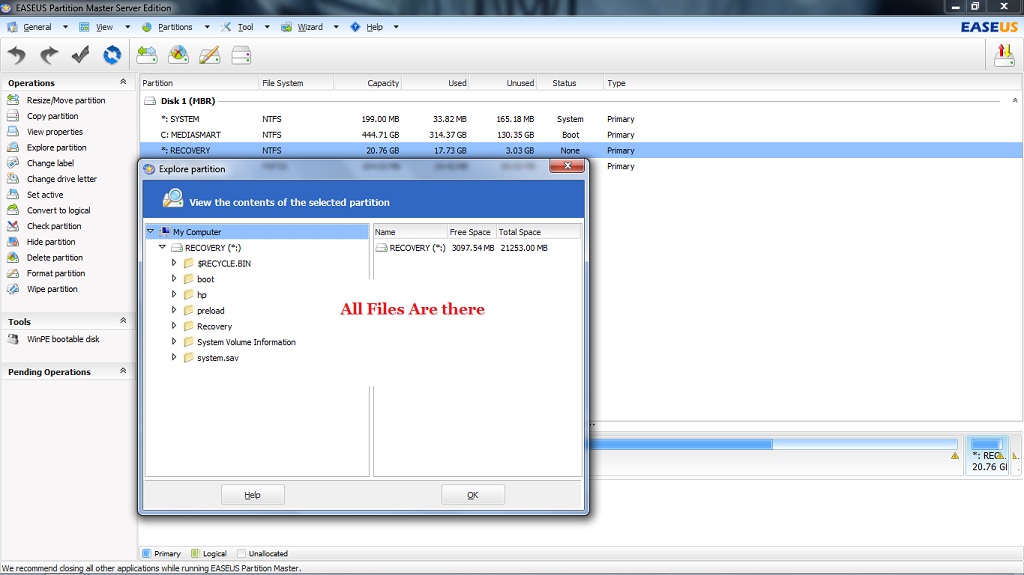This screenshot has height=575, width=1024.
Task: Open the dropdown arrow beside Wizard
Action: [336, 27]
